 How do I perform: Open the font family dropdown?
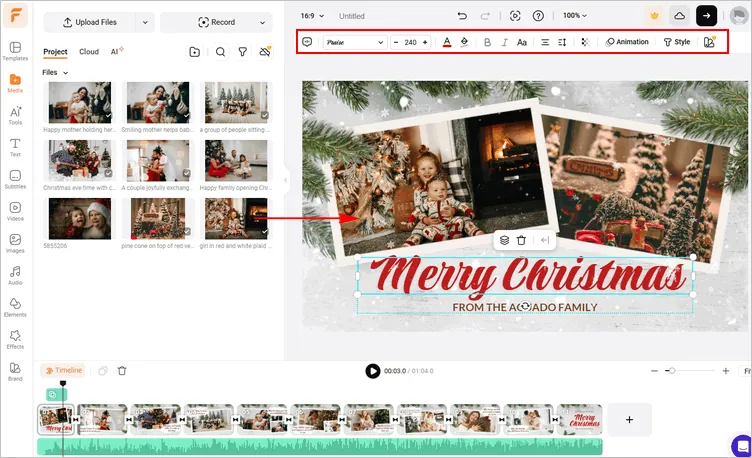[354, 42]
